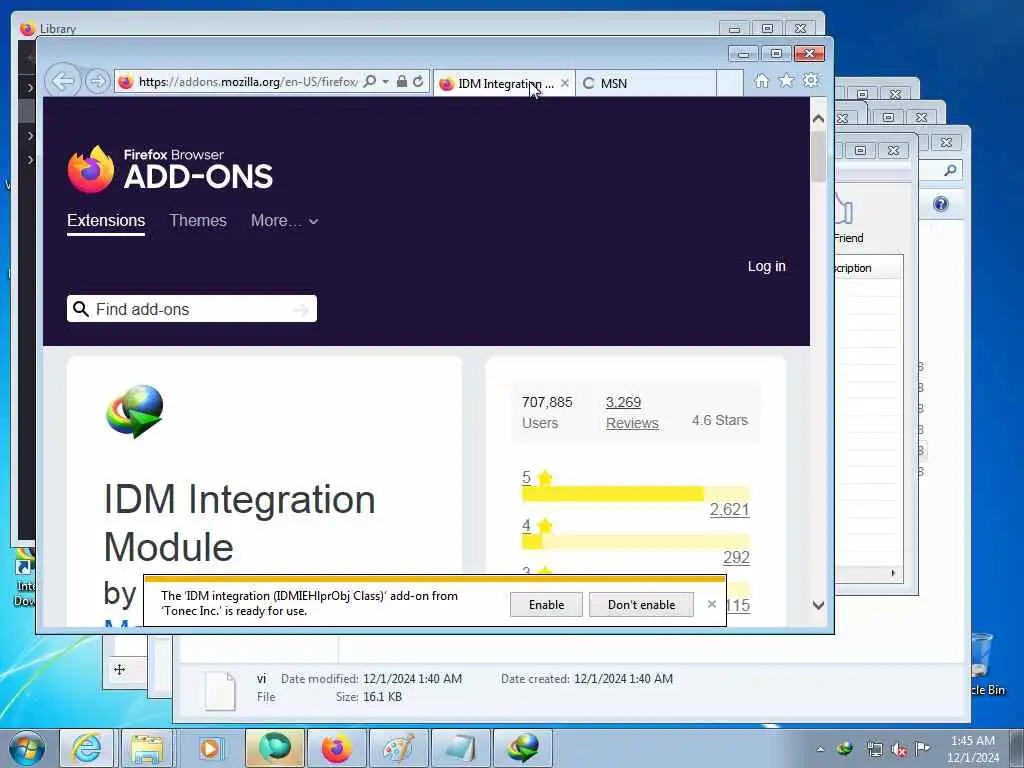
Task: Click the help icon in background window
Action: (940, 204)
